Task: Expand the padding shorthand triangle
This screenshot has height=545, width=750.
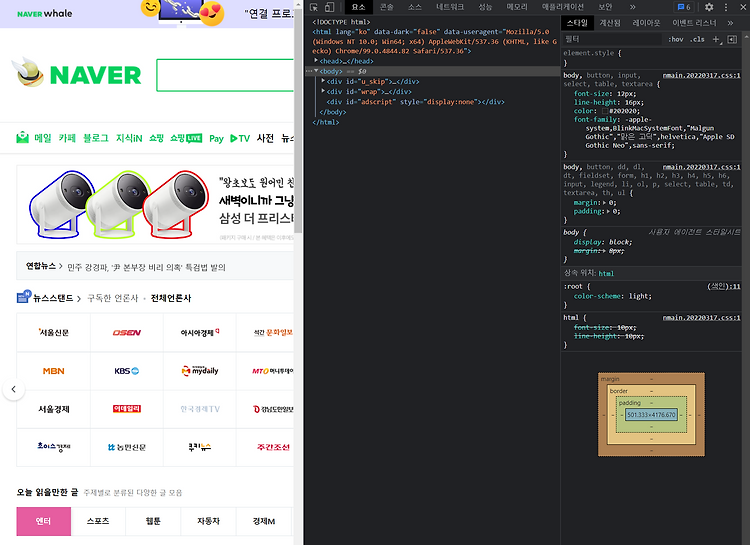Action: click(x=608, y=211)
